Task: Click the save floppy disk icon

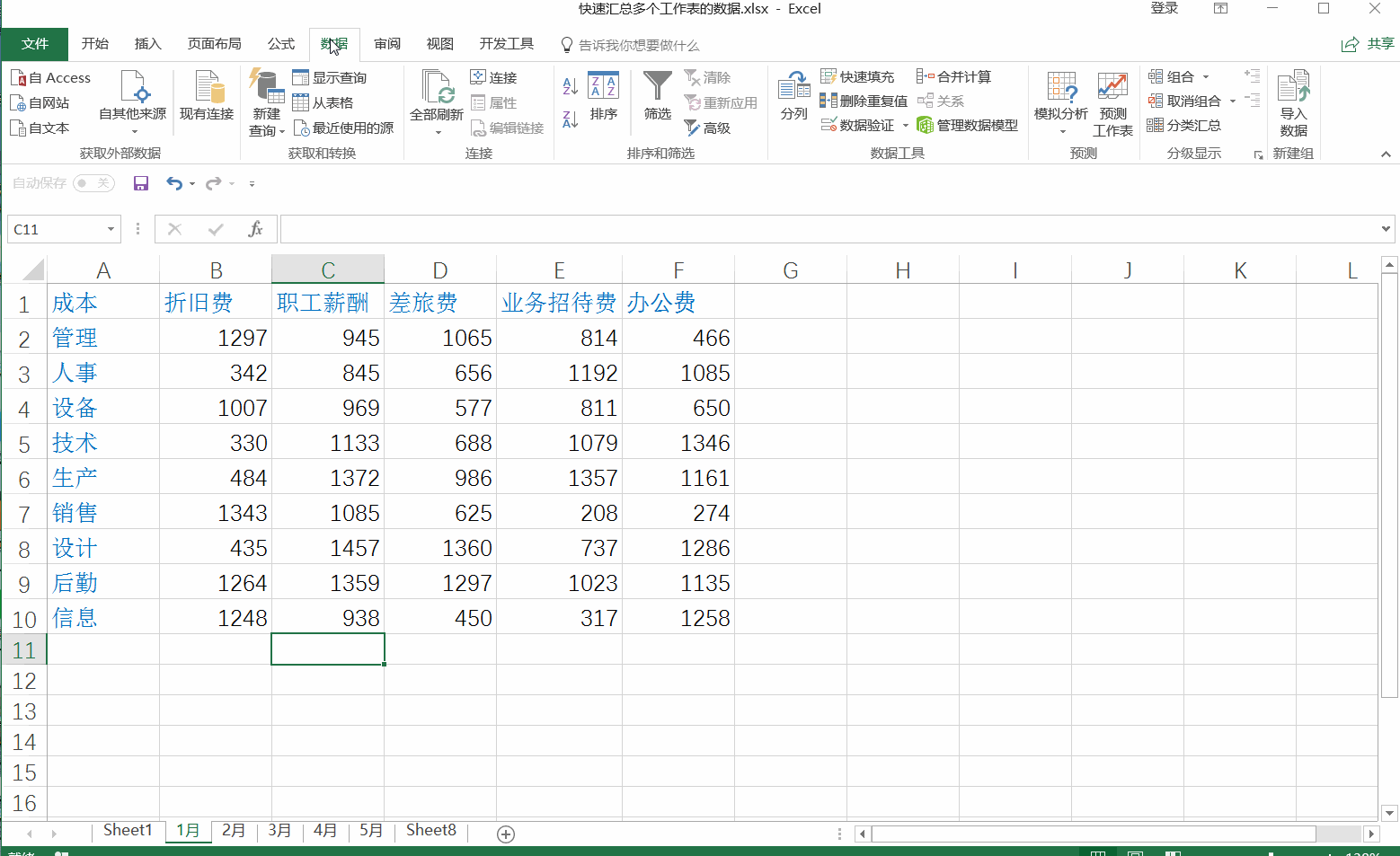Action: [141, 183]
